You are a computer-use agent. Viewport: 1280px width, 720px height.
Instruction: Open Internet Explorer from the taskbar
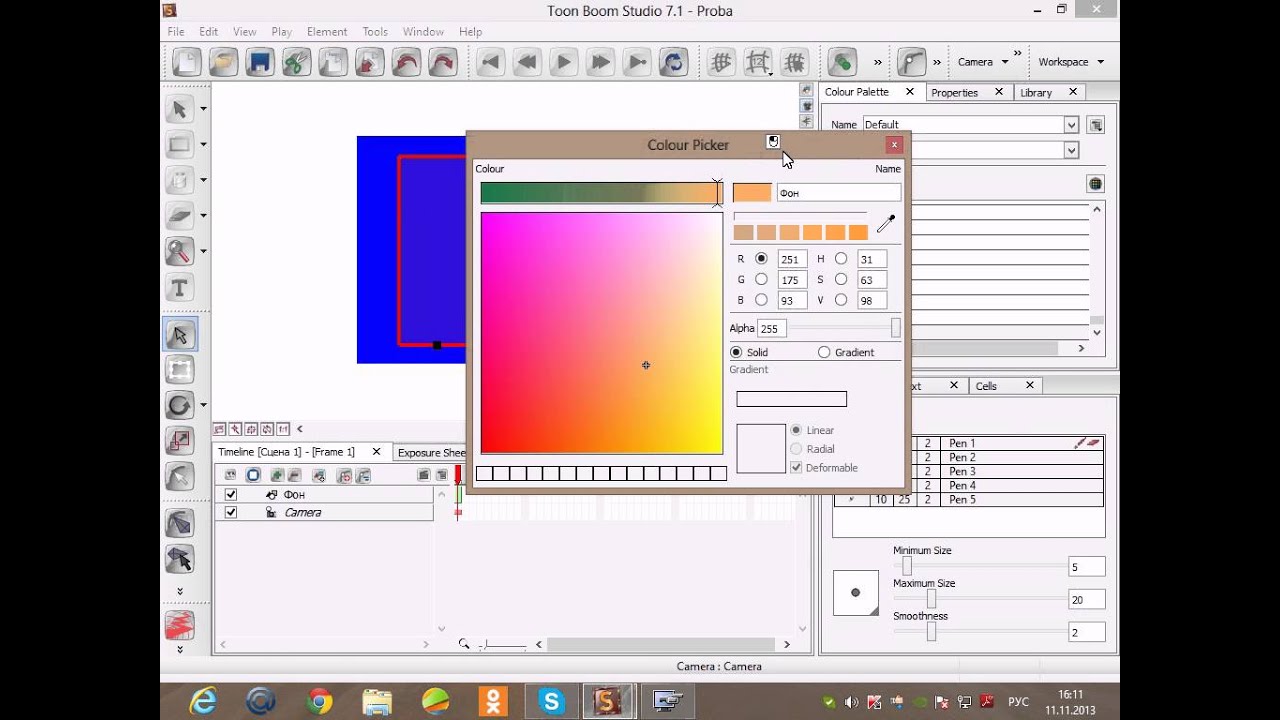coord(204,701)
